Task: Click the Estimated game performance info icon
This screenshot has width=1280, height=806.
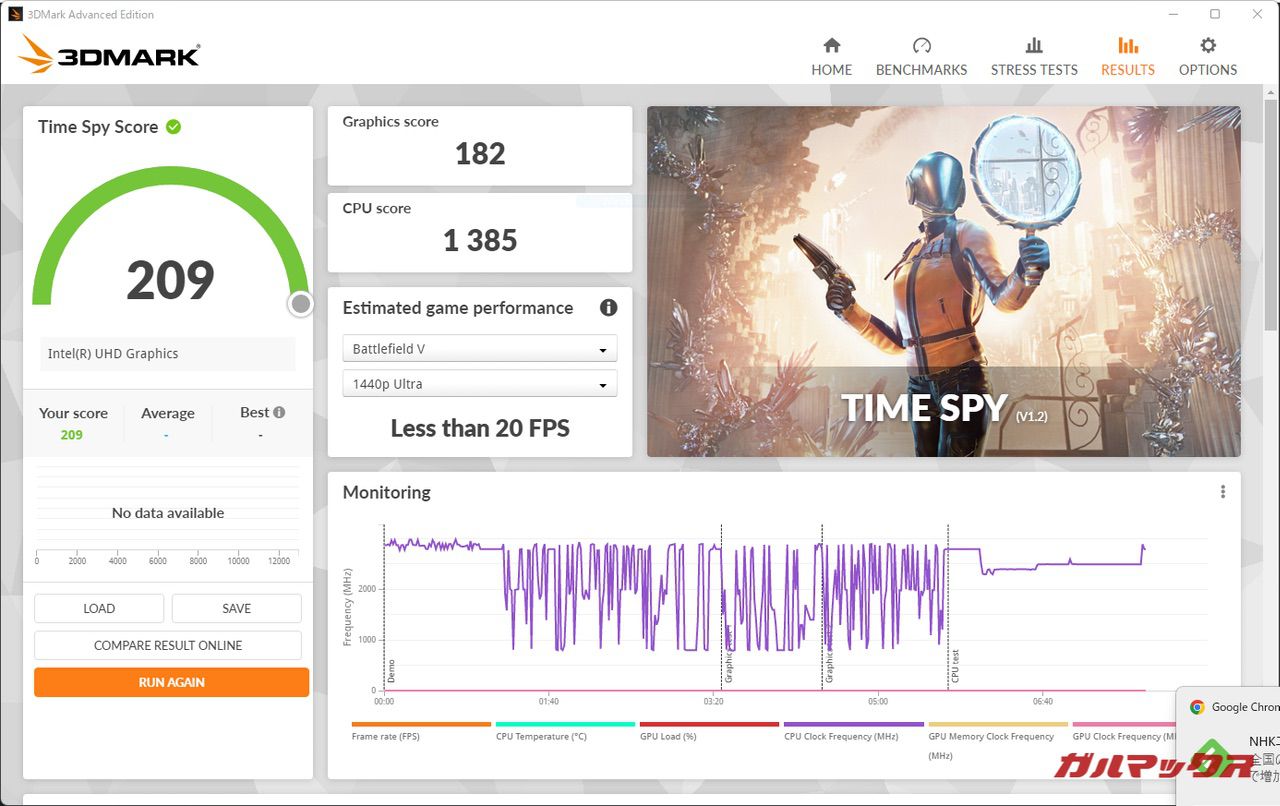Action: coord(608,308)
